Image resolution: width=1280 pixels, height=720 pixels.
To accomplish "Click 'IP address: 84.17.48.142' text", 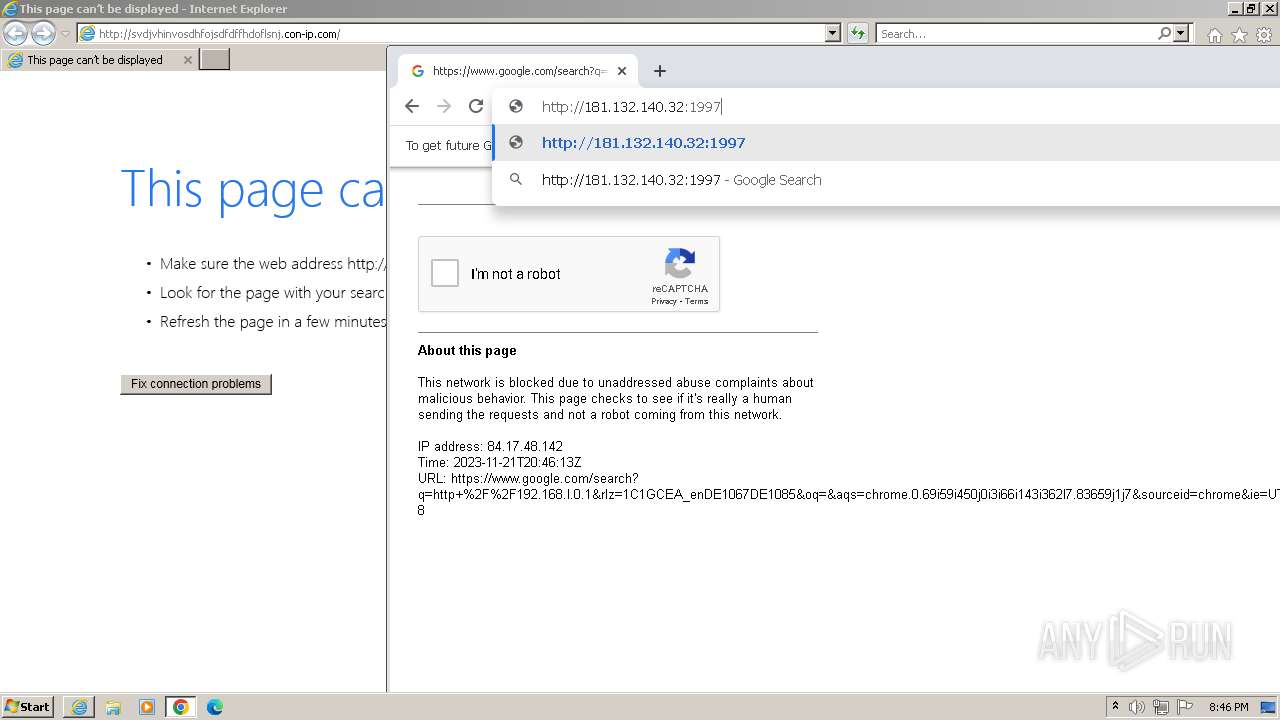I will tap(490, 447).
